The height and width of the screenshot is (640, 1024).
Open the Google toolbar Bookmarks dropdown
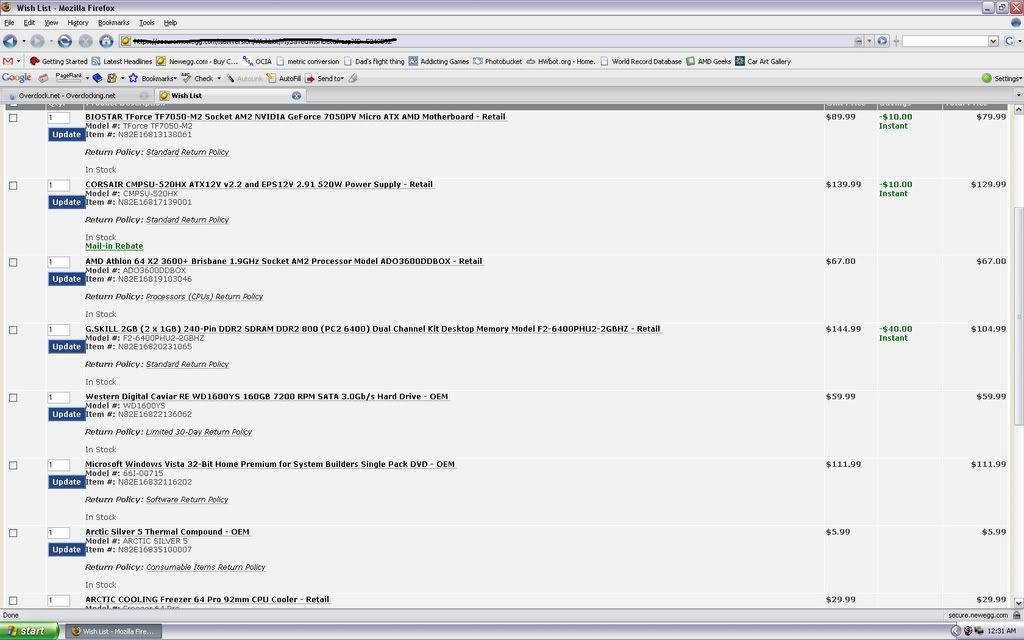tap(153, 78)
